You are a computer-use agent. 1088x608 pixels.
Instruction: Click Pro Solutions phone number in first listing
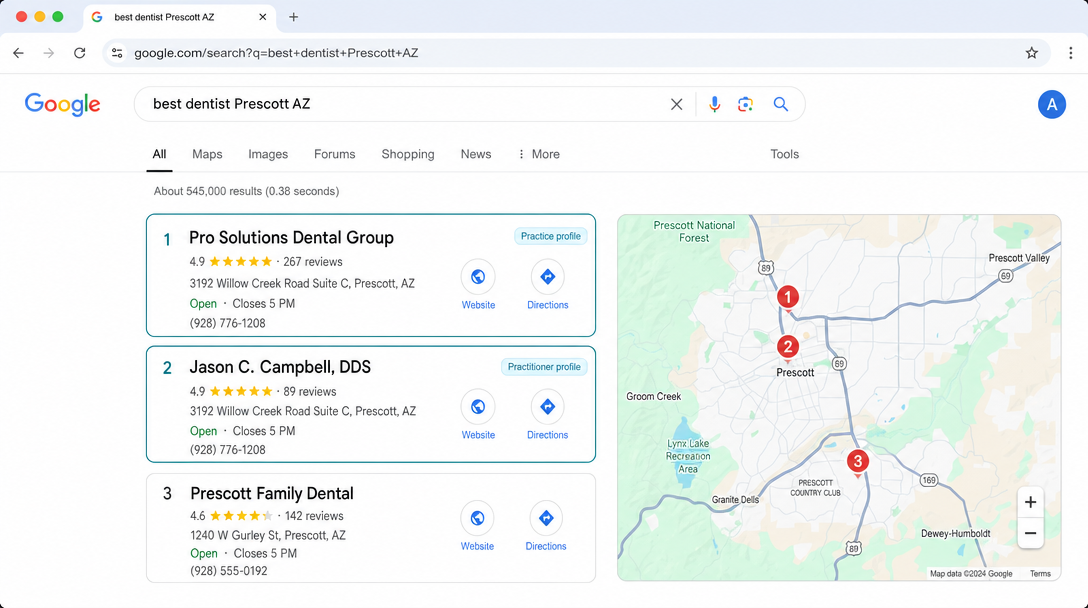coord(228,323)
